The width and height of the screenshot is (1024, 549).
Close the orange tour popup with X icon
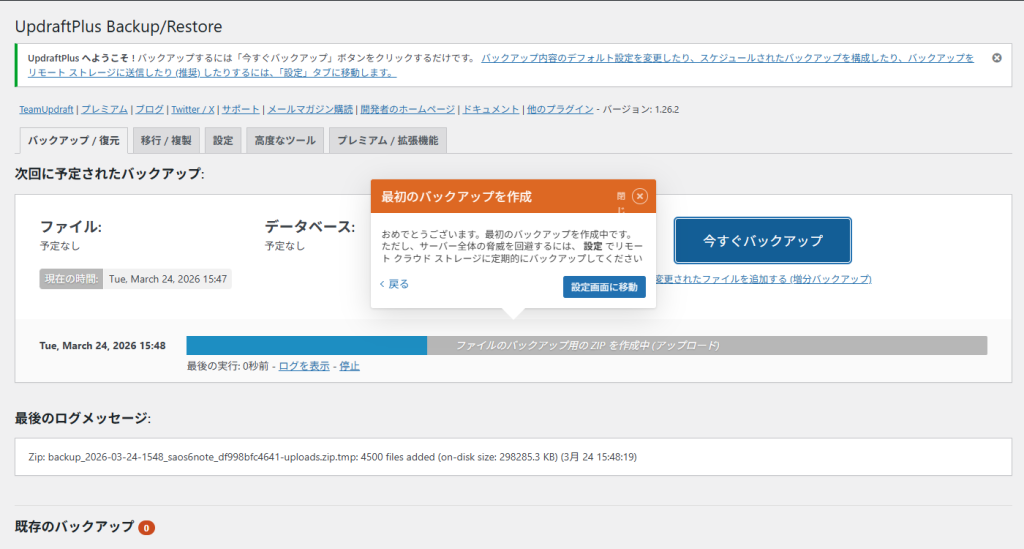(640, 196)
